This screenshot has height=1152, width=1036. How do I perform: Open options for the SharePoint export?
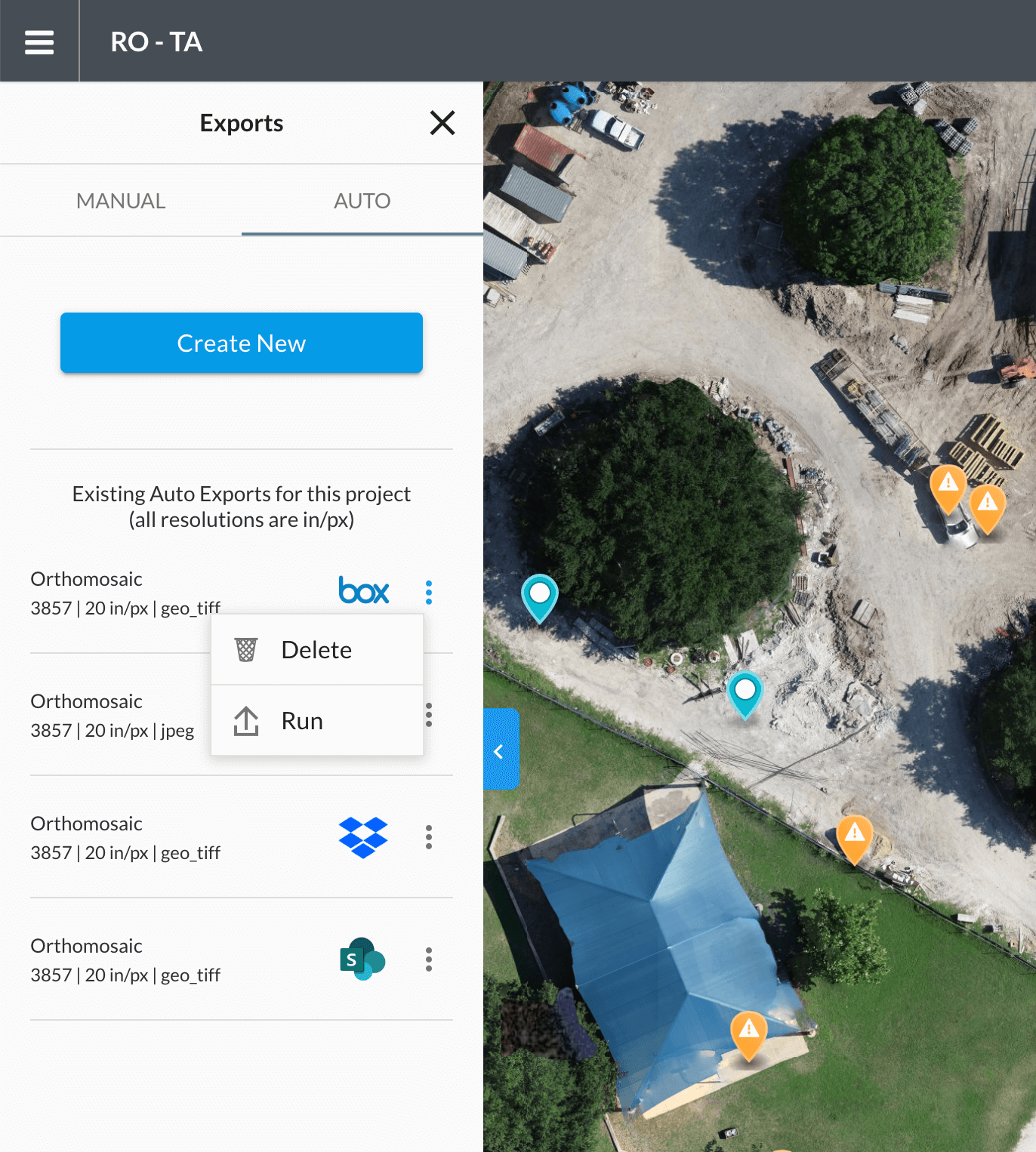[429, 959]
